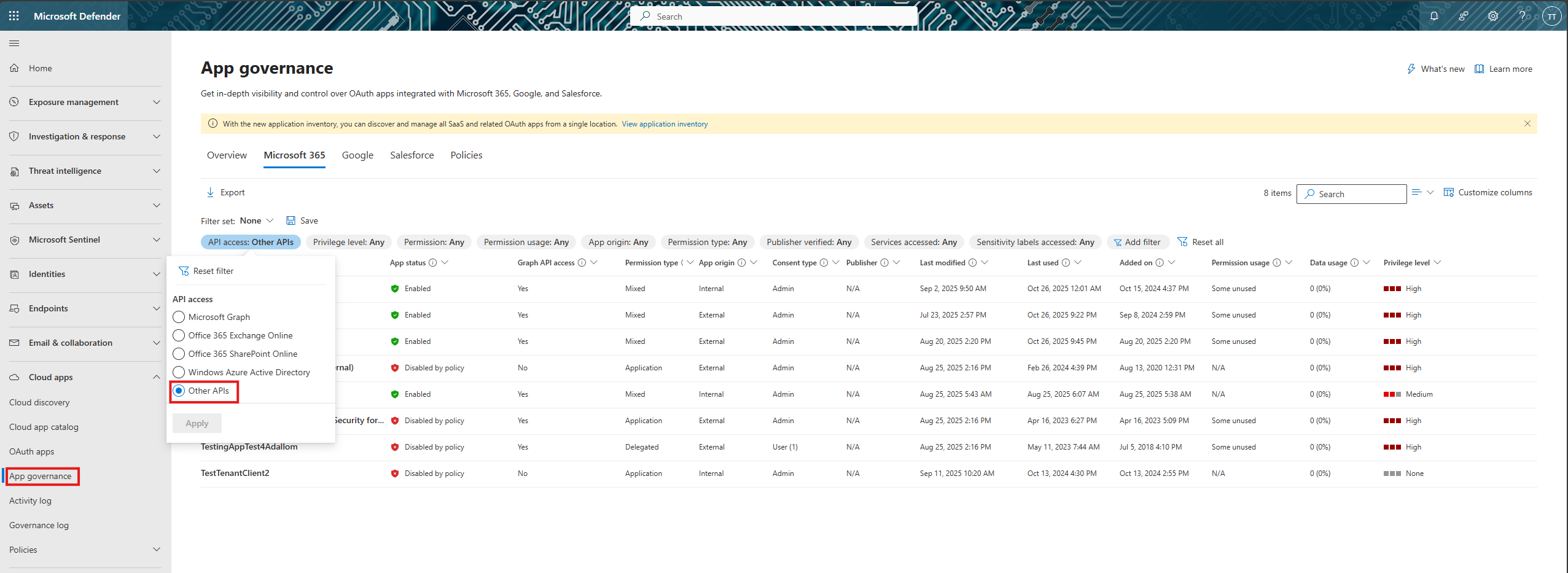Open the help question mark icon
The image size is (1568, 573).
(x=1523, y=17)
